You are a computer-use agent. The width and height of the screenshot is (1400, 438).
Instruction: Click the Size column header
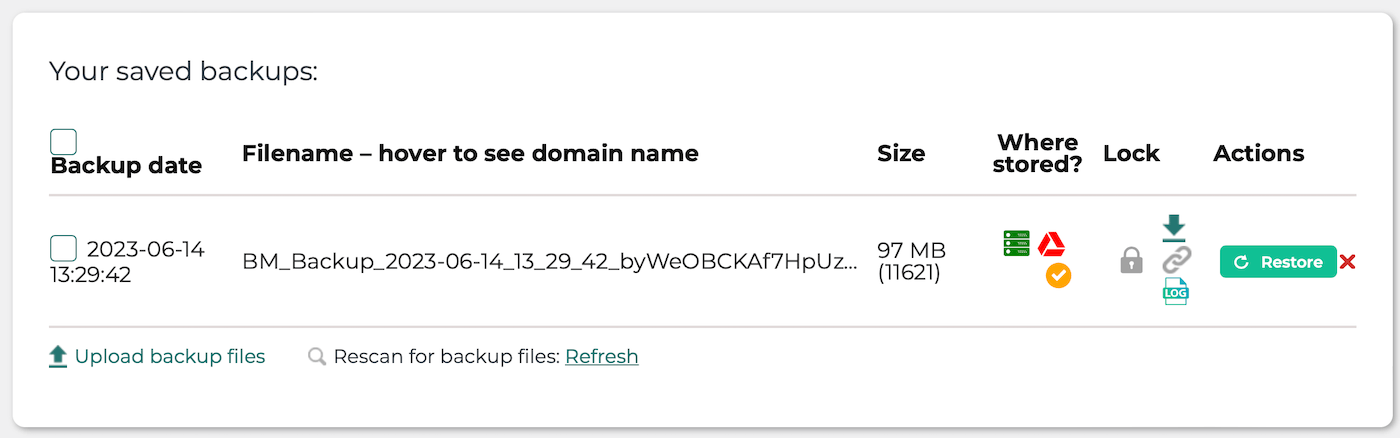tap(901, 153)
